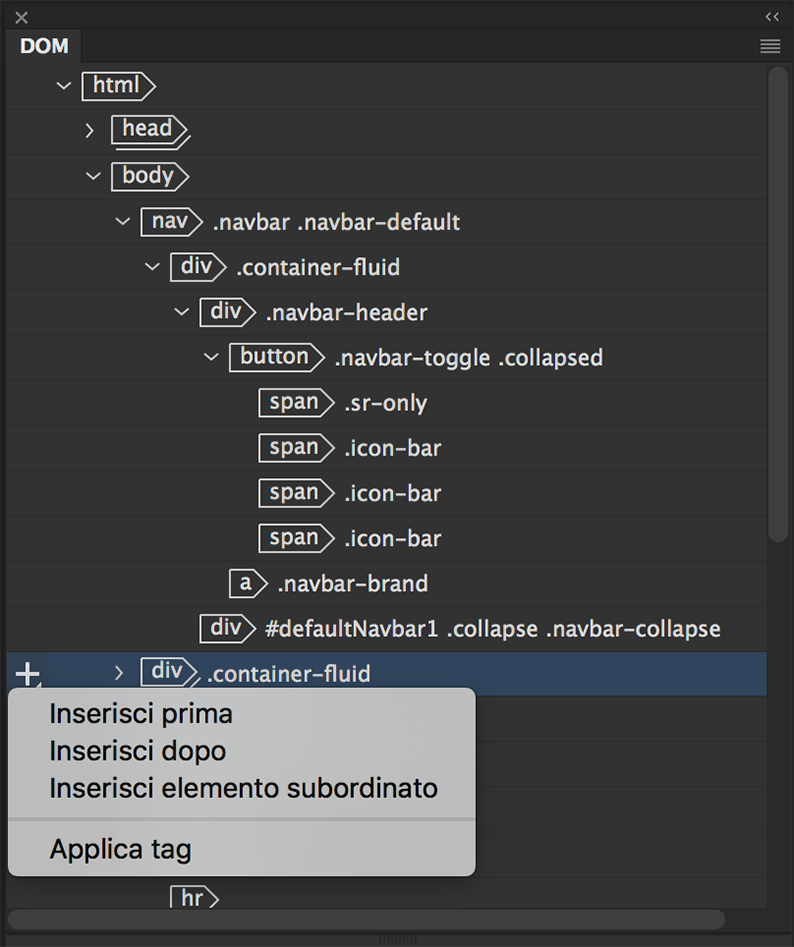Click the plus add-element icon
This screenshot has height=947, width=794.
tap(27, 673)
